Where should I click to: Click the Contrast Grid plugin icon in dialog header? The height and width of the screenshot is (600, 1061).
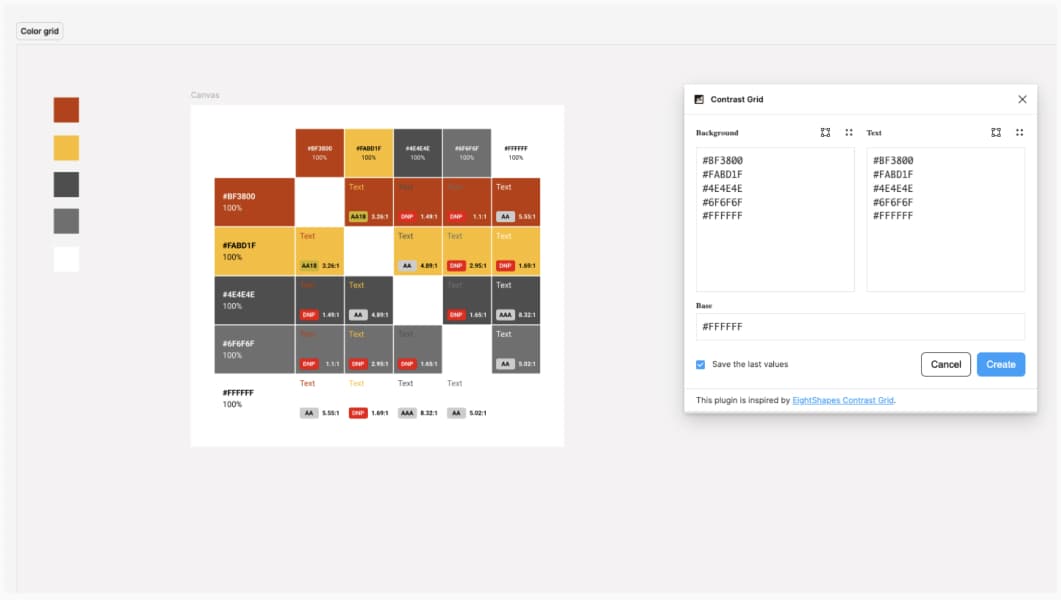[700, 99]
